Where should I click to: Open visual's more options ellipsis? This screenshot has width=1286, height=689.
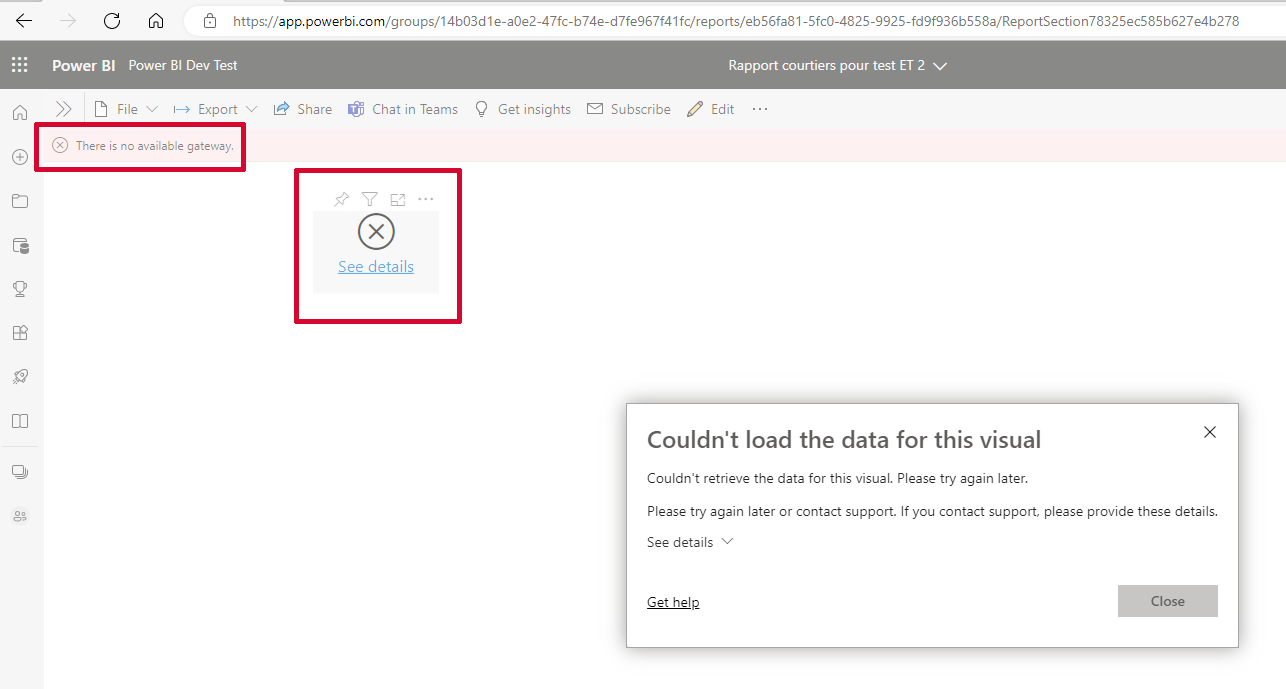coord(426,199)
